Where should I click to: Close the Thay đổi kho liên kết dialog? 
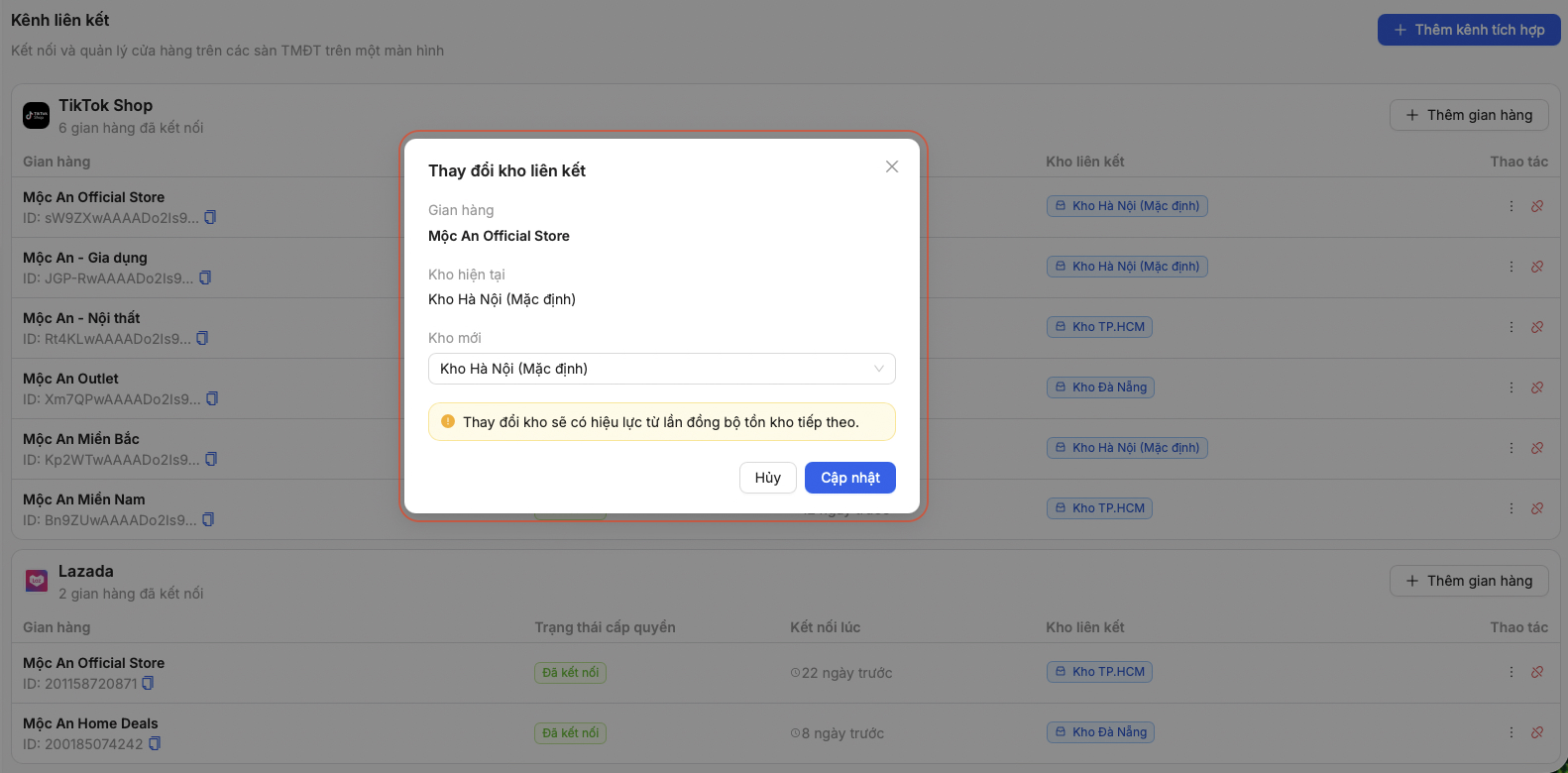click(892, 166)
